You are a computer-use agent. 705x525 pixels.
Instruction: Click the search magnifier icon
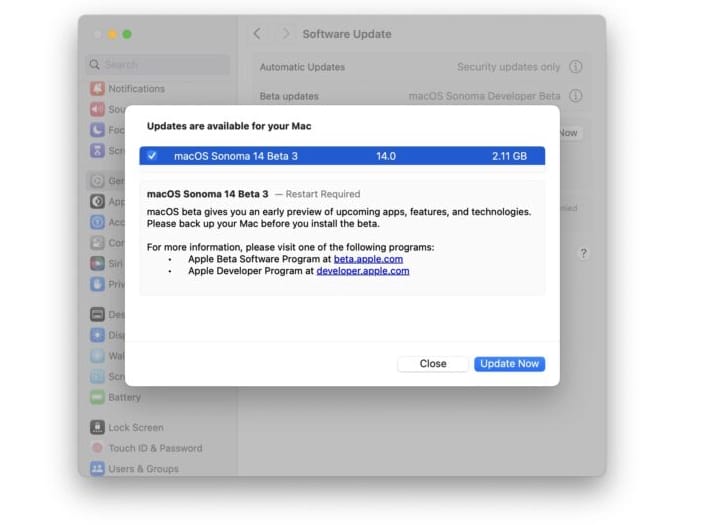[x=94, y=65]
